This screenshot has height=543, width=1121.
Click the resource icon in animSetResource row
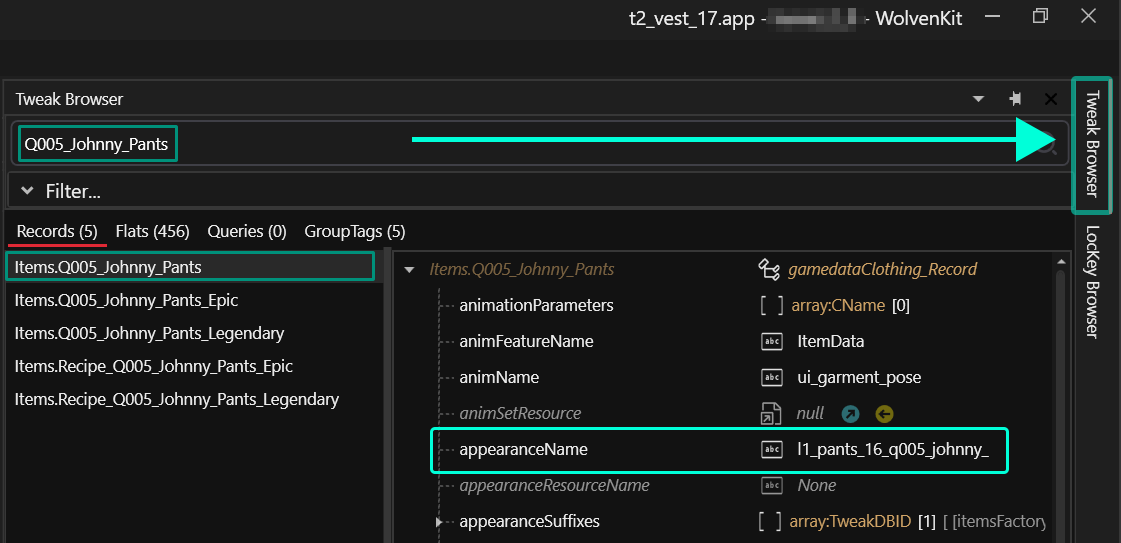click(x=771, y=414)
